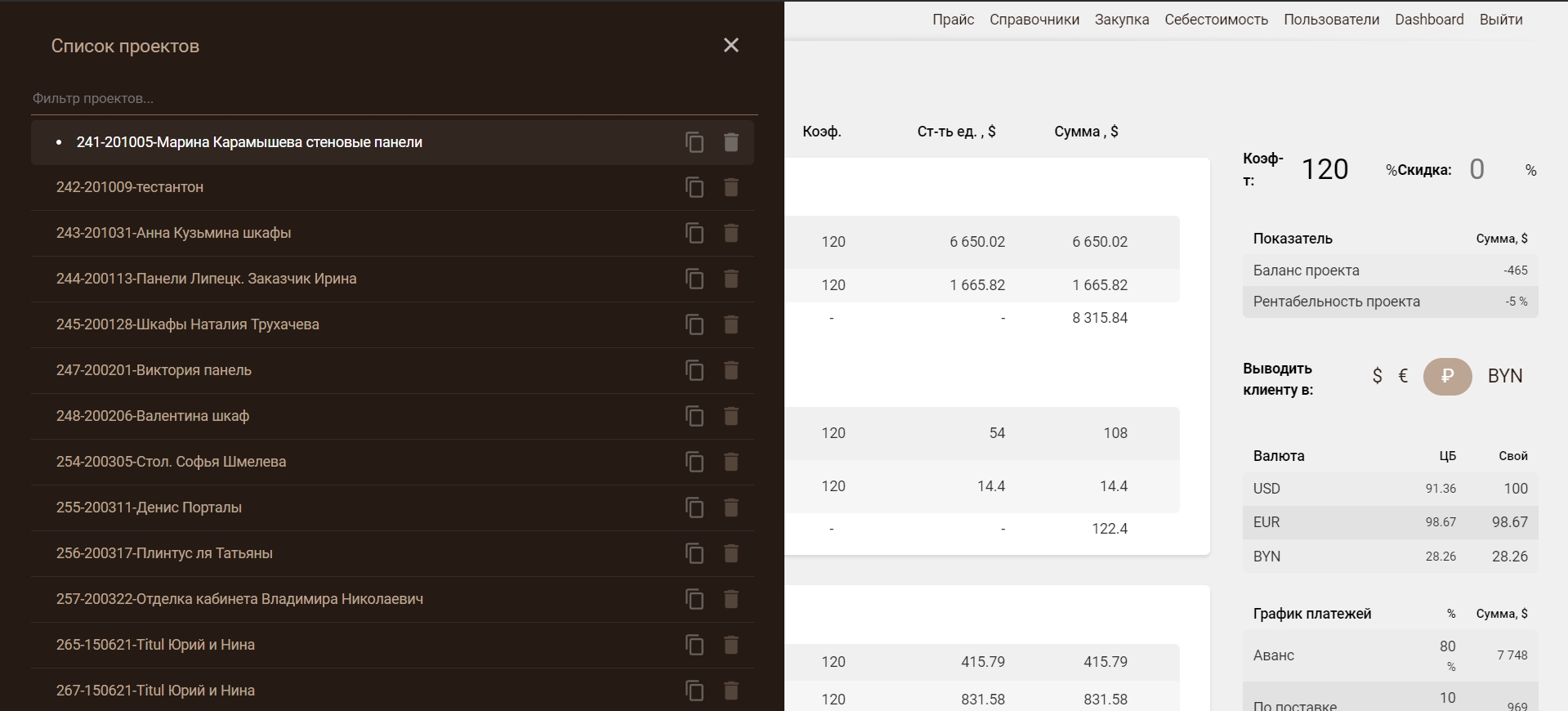Screen dimensions: 1568x711
Task: Open project 254-200305-Стол. Софья Шмелева
Action: [171, 462]
